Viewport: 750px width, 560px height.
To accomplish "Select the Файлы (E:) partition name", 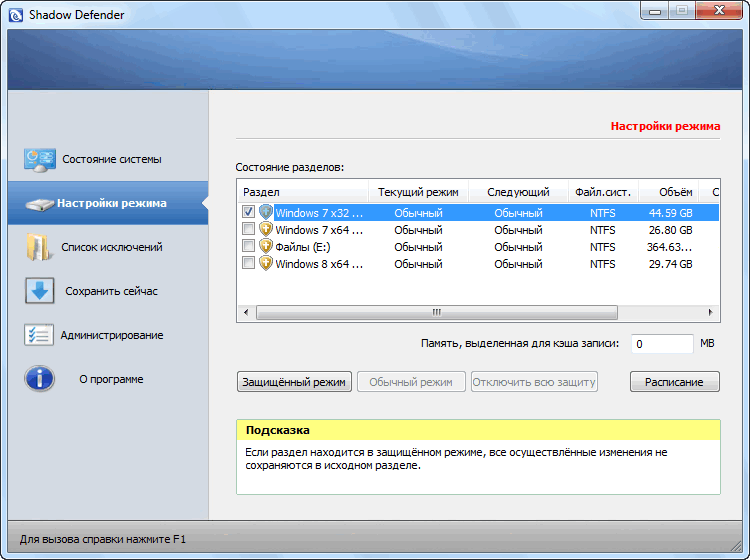I will tap(303, 247).
